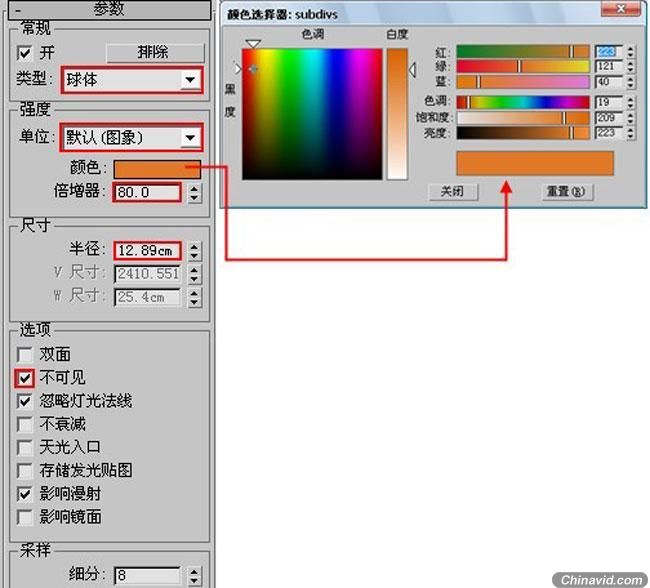Click the 细分 subdivs field showing 8

coord(147,576)
